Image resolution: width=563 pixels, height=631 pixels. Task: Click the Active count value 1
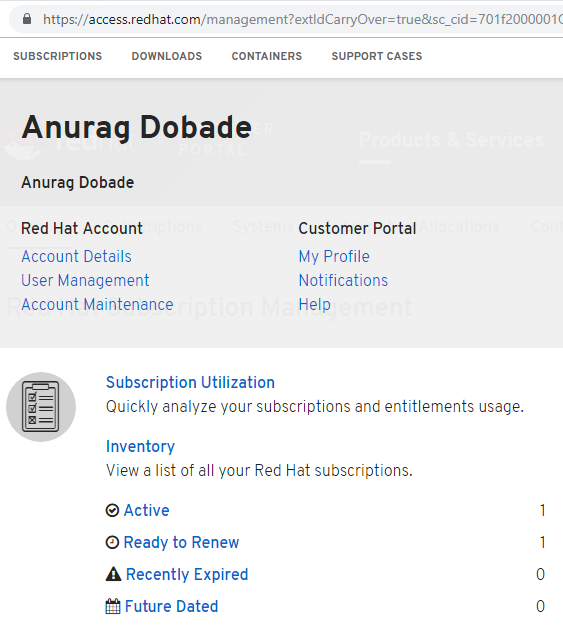pos(542,510)
